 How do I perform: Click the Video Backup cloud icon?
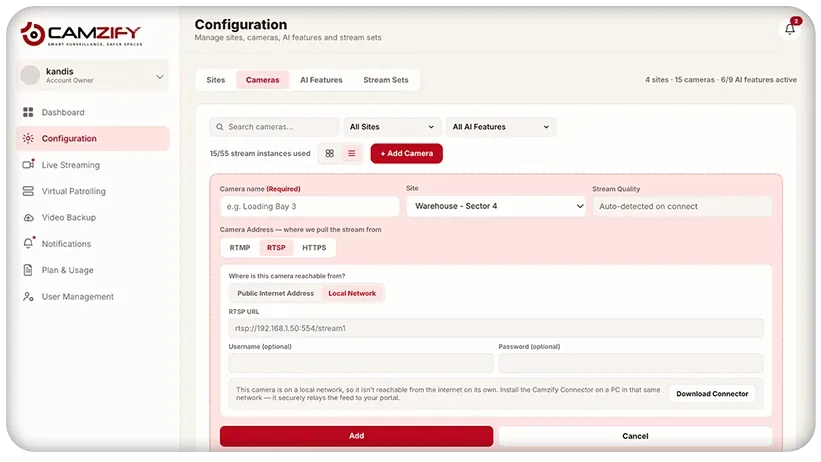28,217
